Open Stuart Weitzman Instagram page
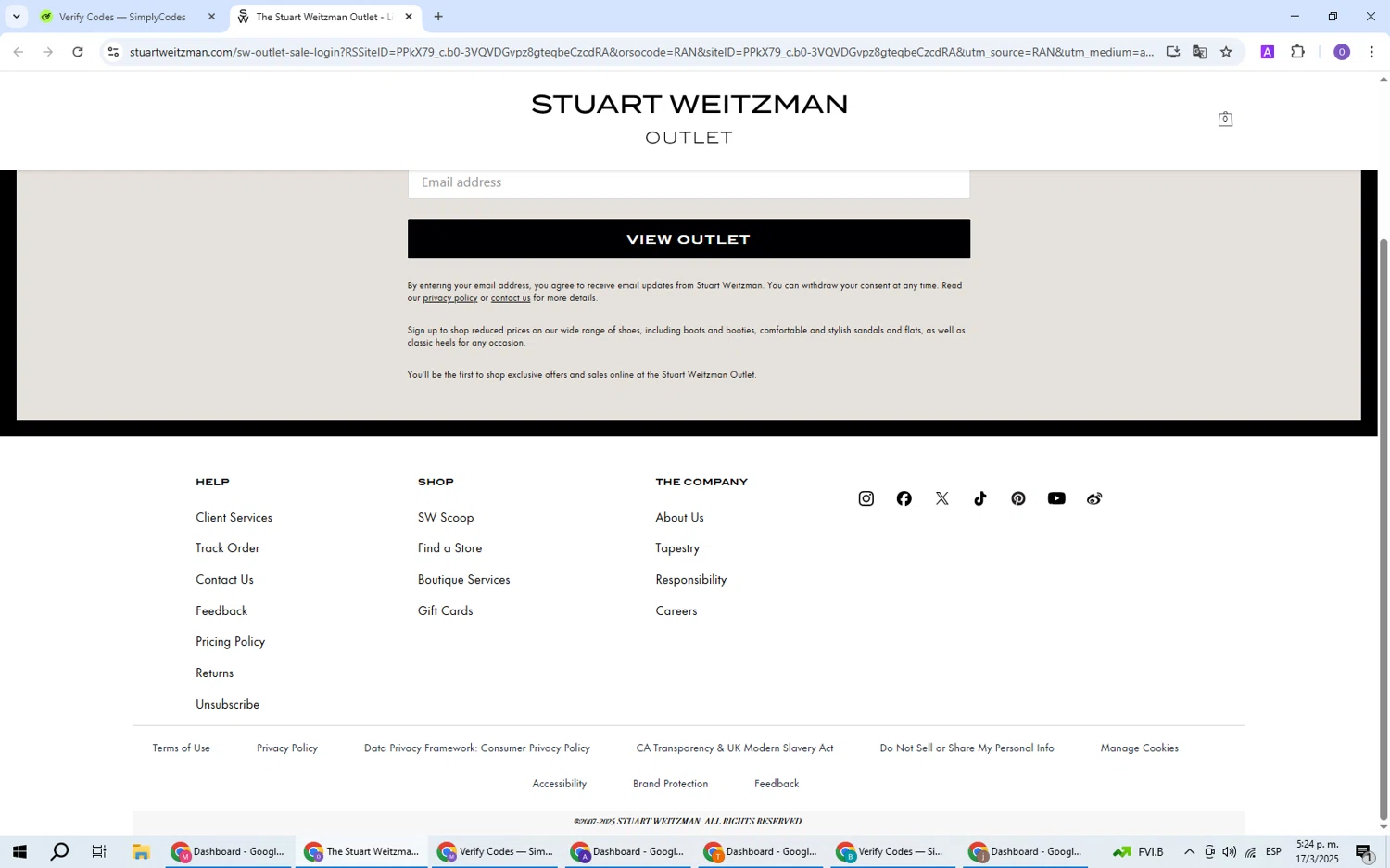Screen dimensions: 1390x868 [866, 498]
